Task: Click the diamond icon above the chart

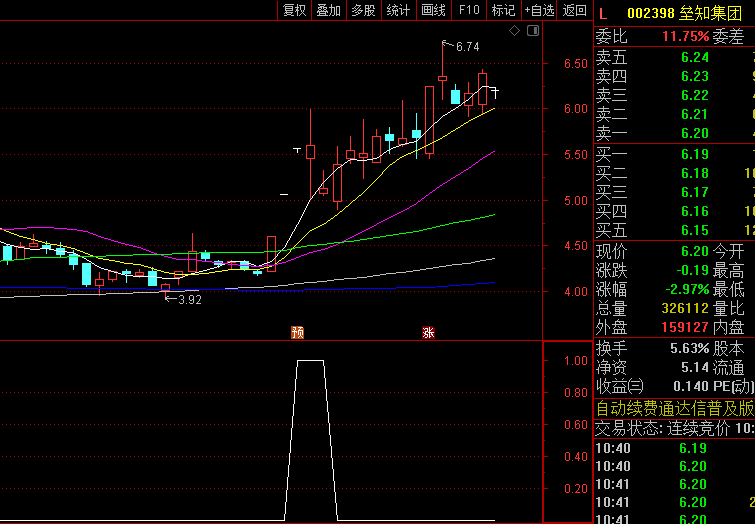Action: 514,31
